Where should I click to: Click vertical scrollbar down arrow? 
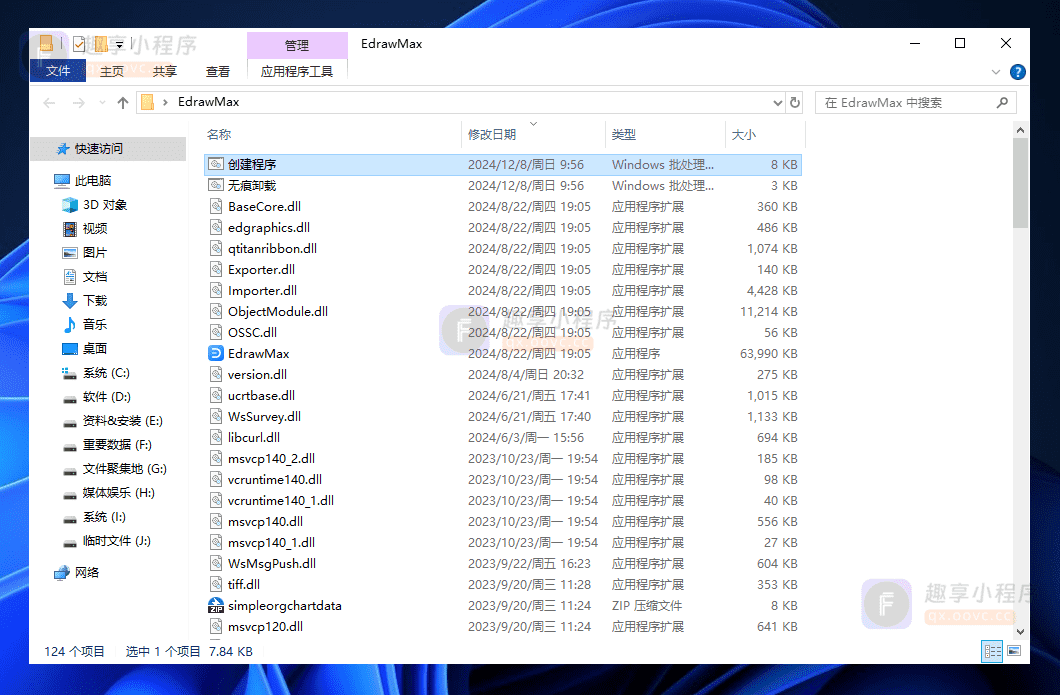pyautogui.click(x=1020, y=631)
